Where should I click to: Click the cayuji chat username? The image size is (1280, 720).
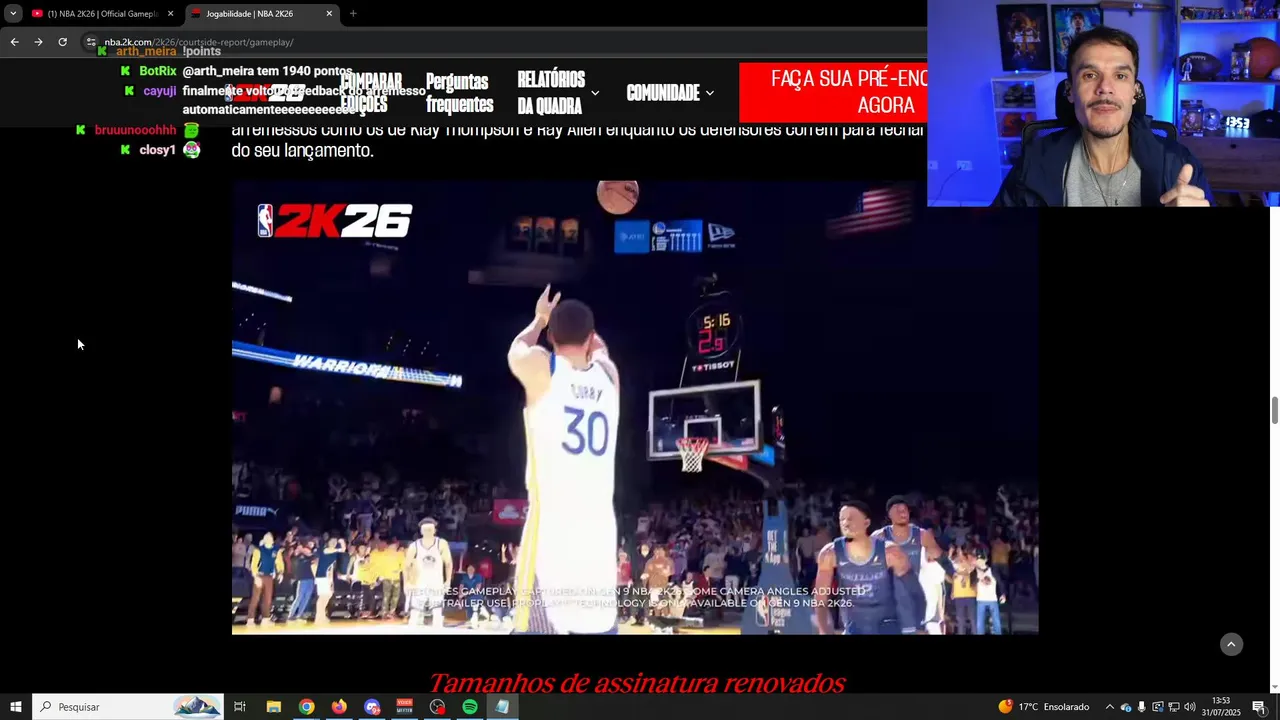(x=160, y=91)
